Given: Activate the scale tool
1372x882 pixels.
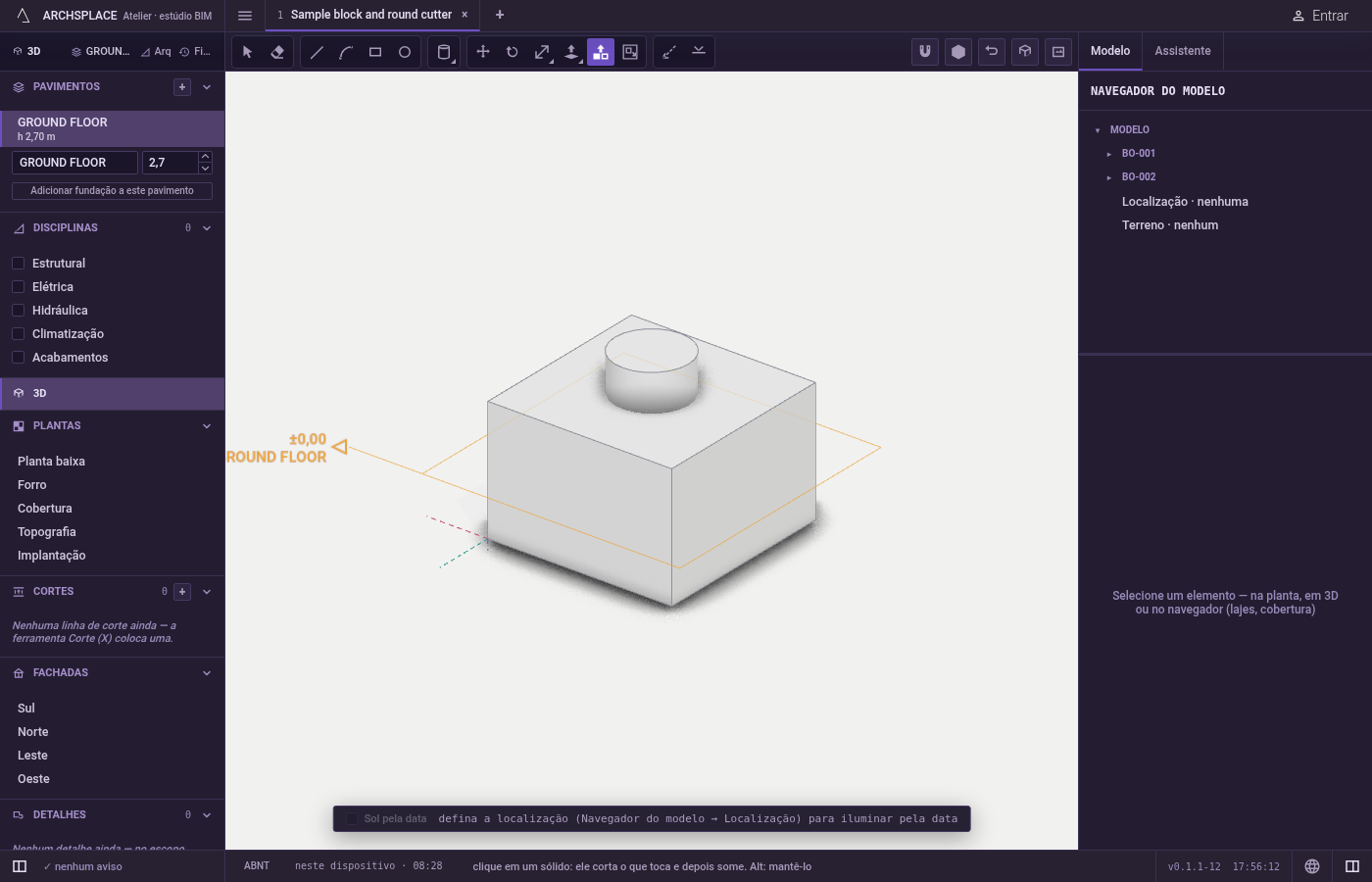Looking at the screenshot, I should click(542, 52).
